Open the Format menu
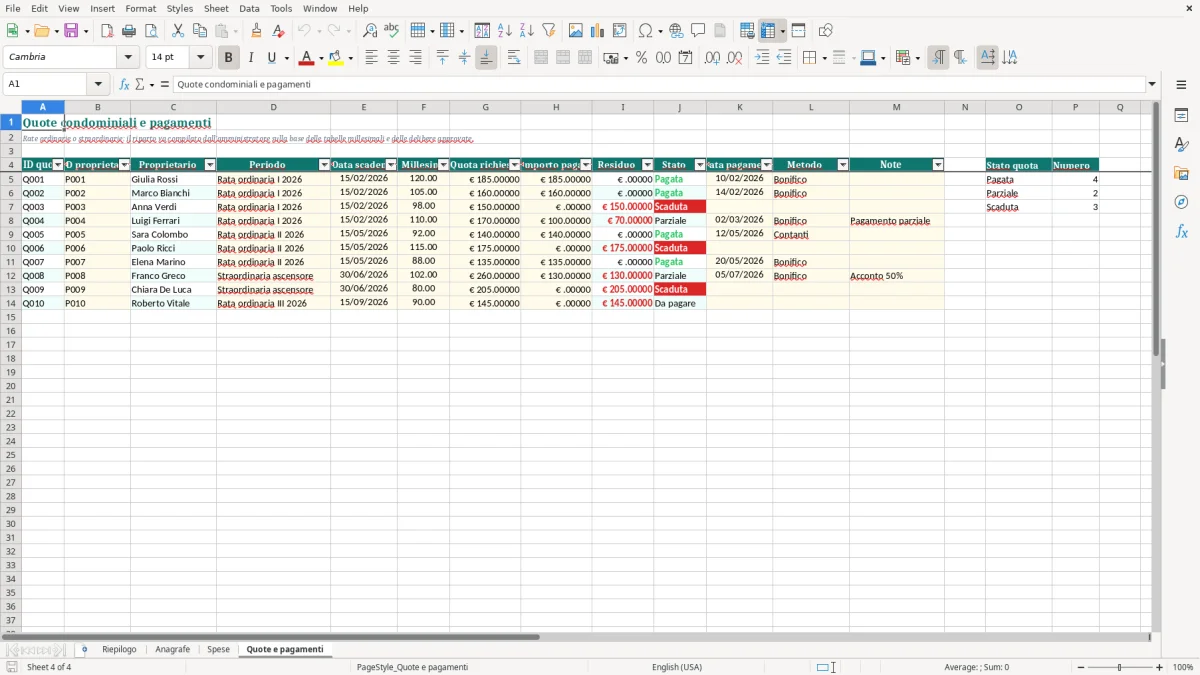Viewport: 1200px width, 675px height. (x=140, y=8)
